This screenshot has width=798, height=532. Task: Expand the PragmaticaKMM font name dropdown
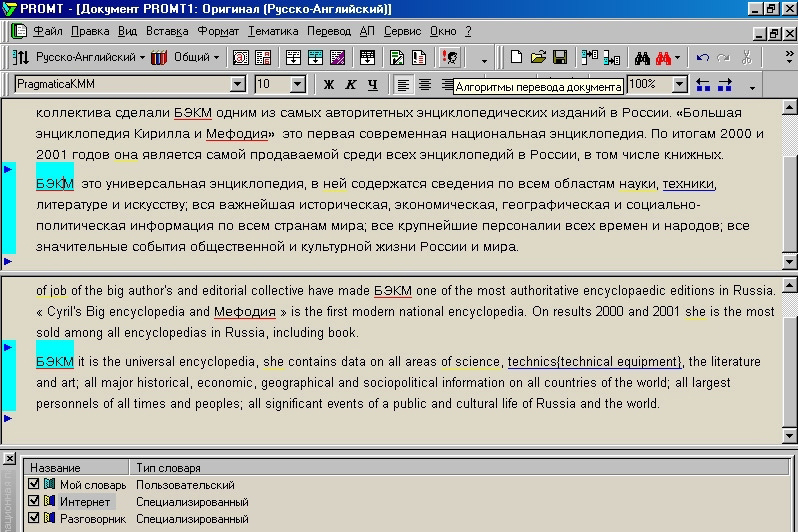(x=237, y=85)
